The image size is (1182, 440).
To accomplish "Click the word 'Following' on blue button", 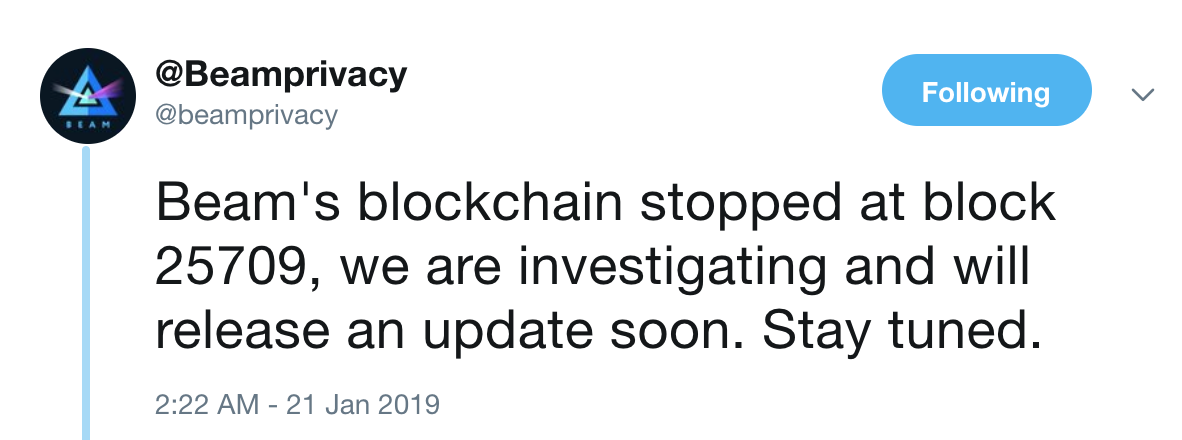I will pos(986,93).
